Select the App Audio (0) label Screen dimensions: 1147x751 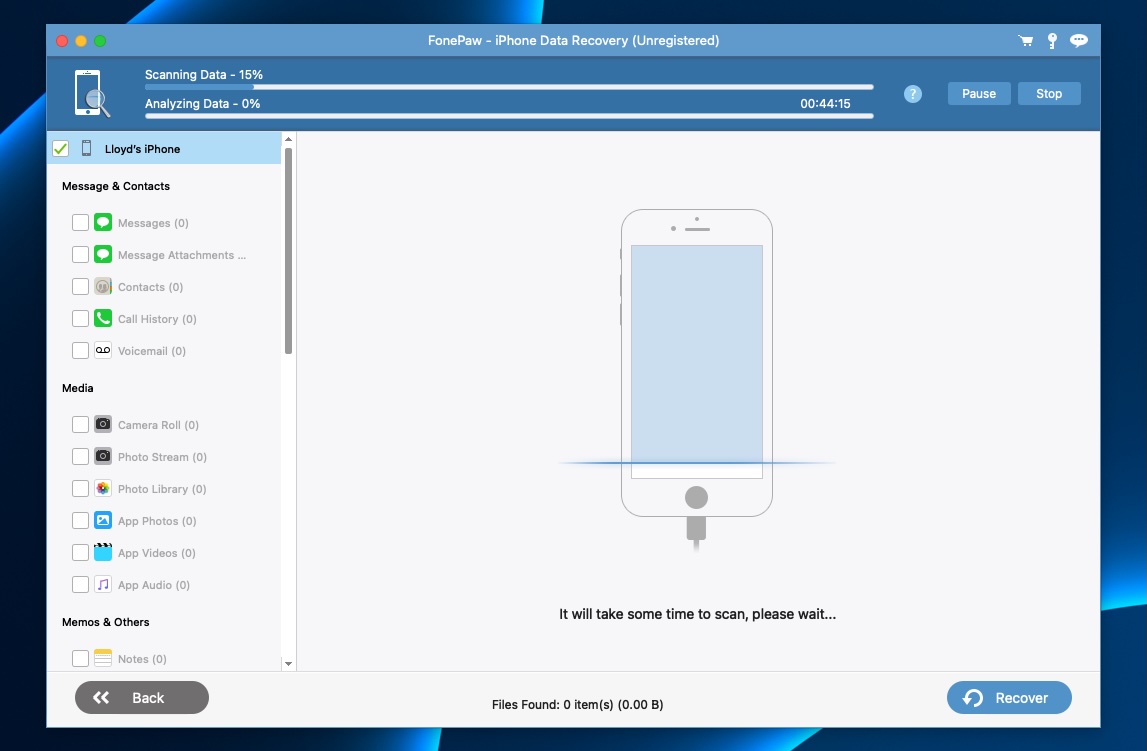(x=154, y=585)
